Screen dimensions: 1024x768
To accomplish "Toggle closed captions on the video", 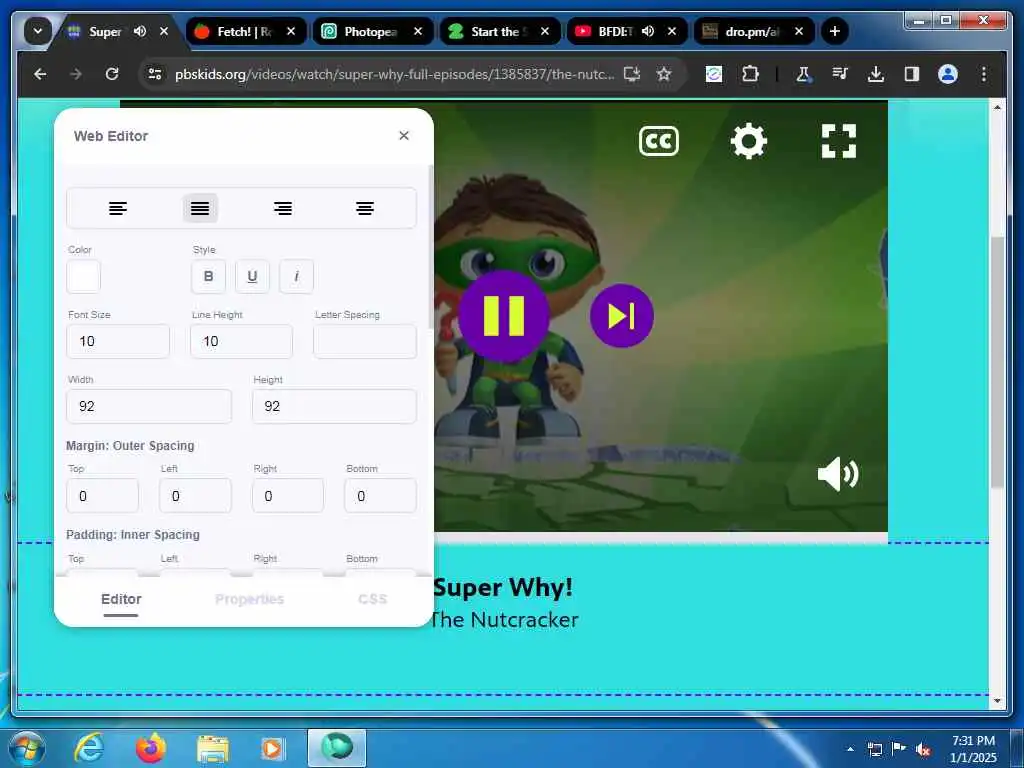I will point(658,141).
